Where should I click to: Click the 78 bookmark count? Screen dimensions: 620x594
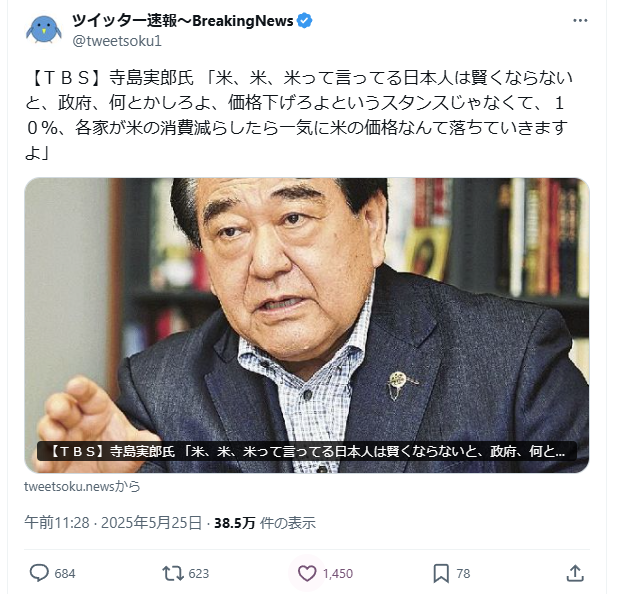click(463, 573)
